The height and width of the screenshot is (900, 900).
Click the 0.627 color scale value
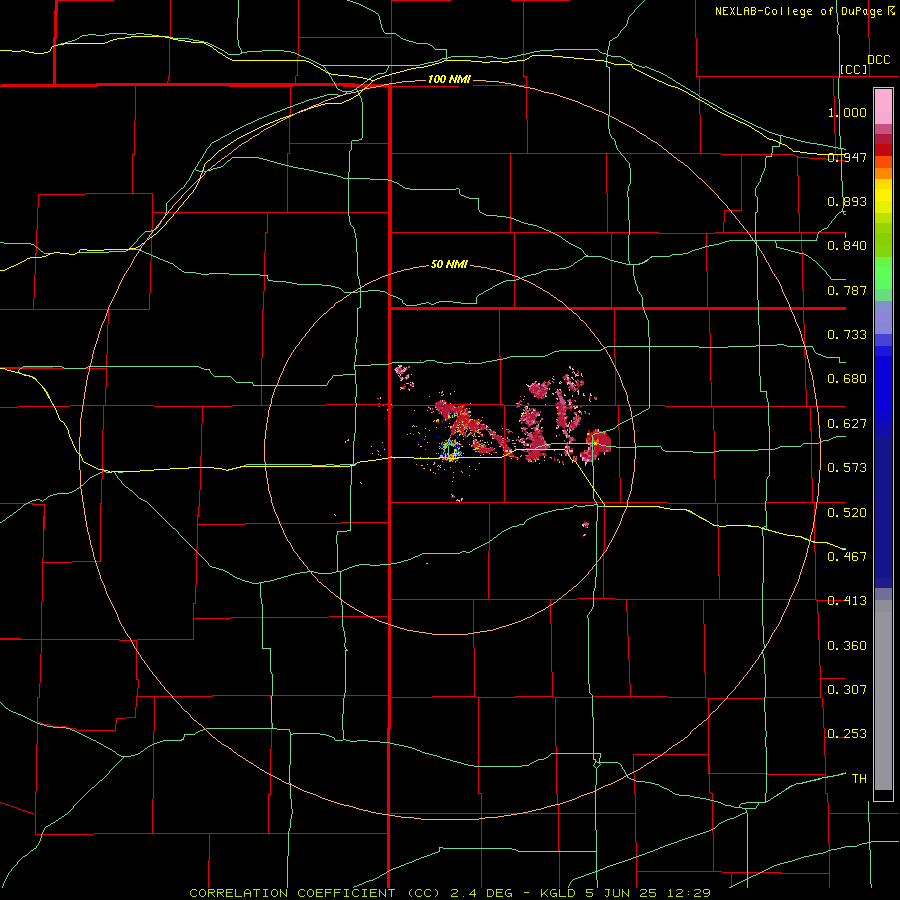(847, 424)
